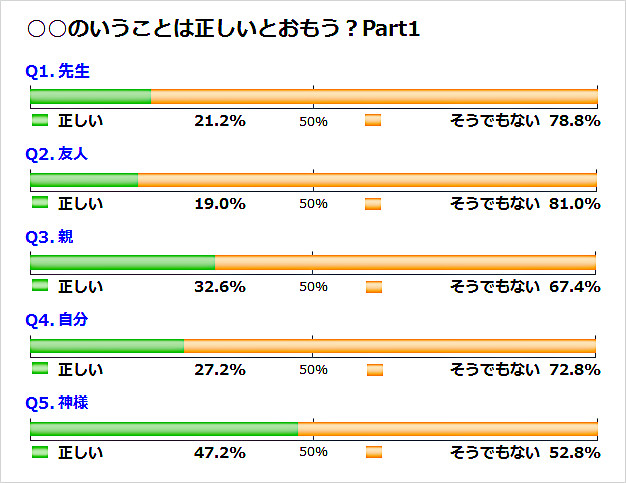Click the chart title ending in Part1
The image size is (626, 483).
(224, 29)
